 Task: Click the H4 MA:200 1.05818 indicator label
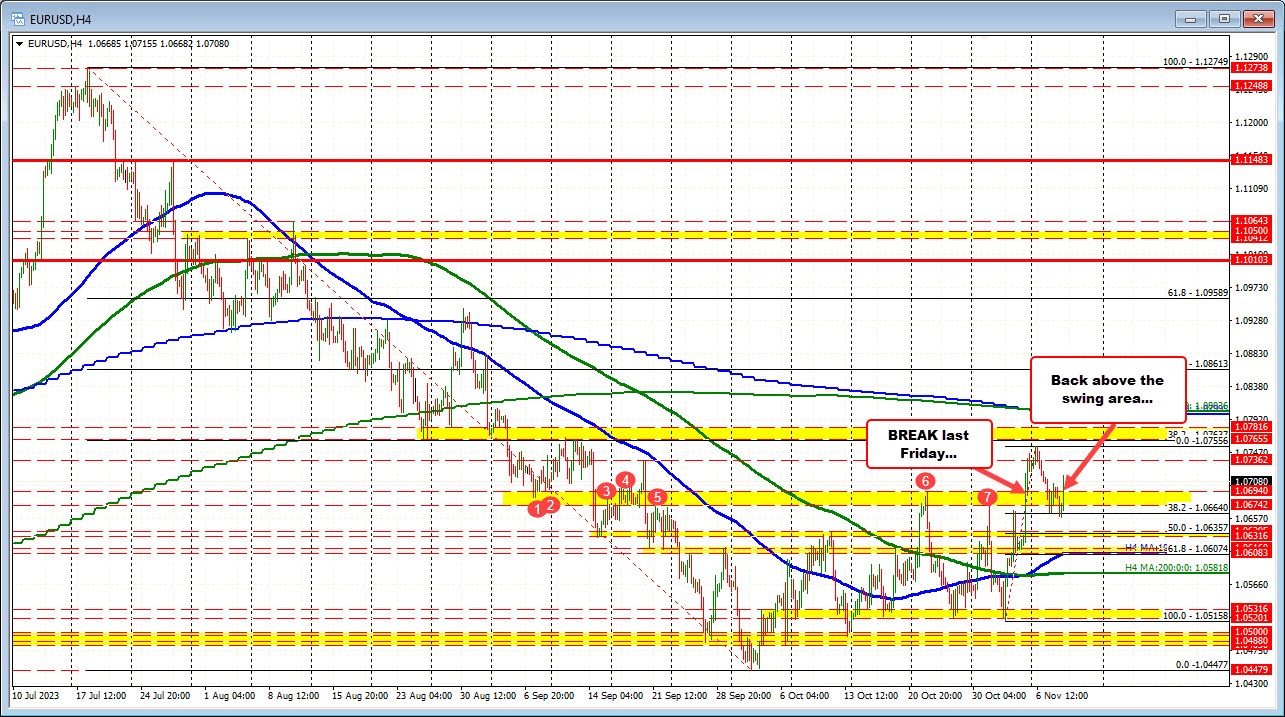(1175, 567)
